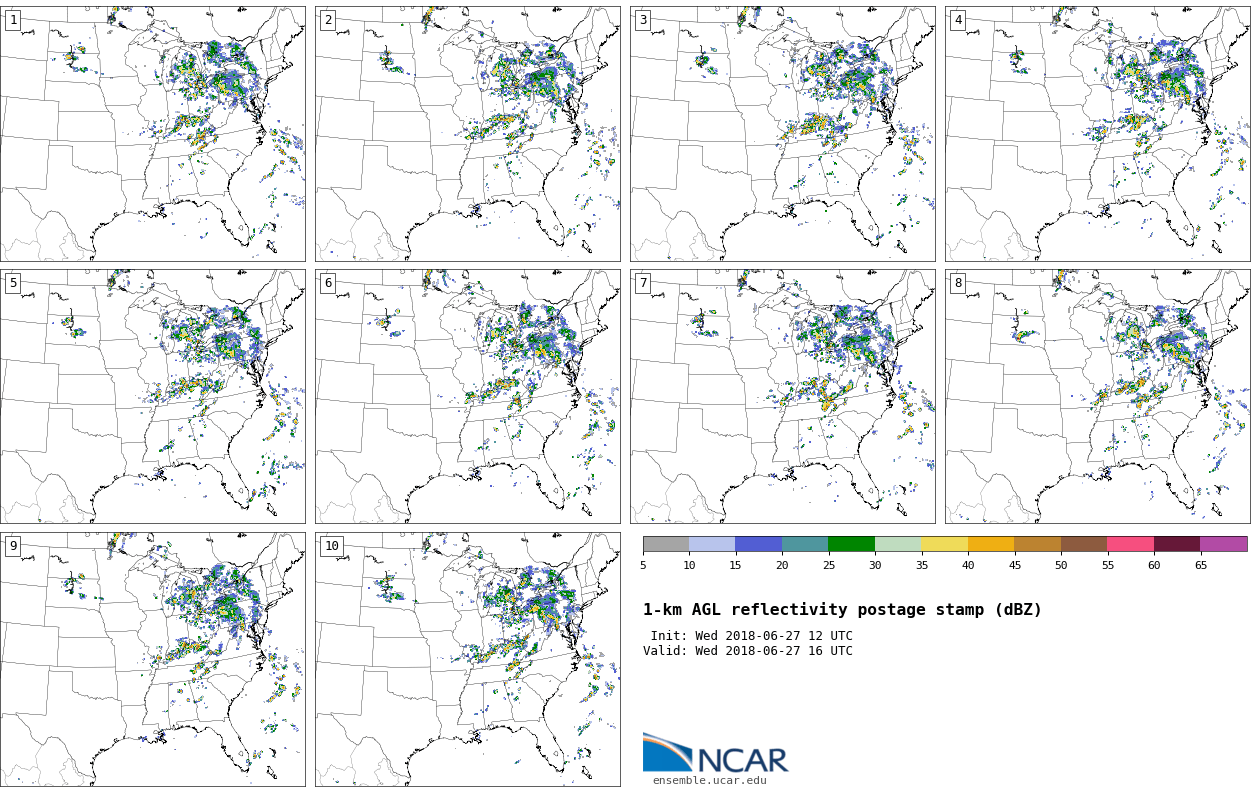The height and width of the screenshot is (788, 1260).
Task: Click the colorbar tick label '30'
Action: click(x=875, y=566)
